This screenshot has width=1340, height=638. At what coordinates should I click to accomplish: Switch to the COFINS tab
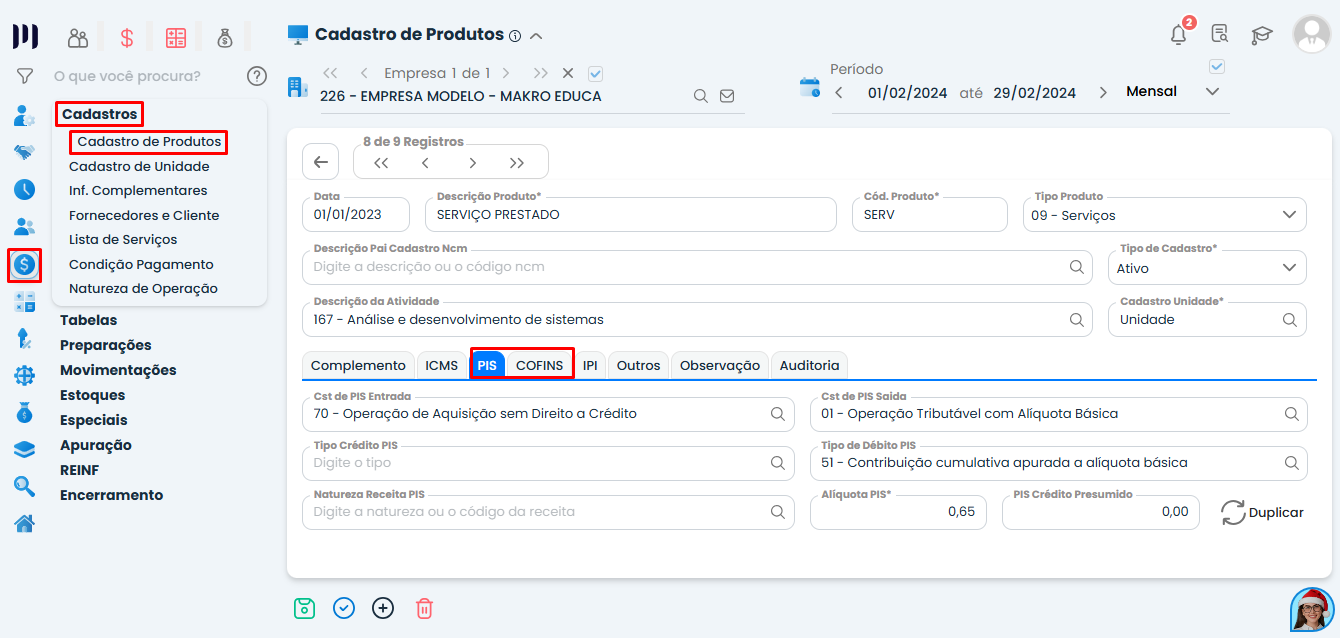[x=540, y=364]
